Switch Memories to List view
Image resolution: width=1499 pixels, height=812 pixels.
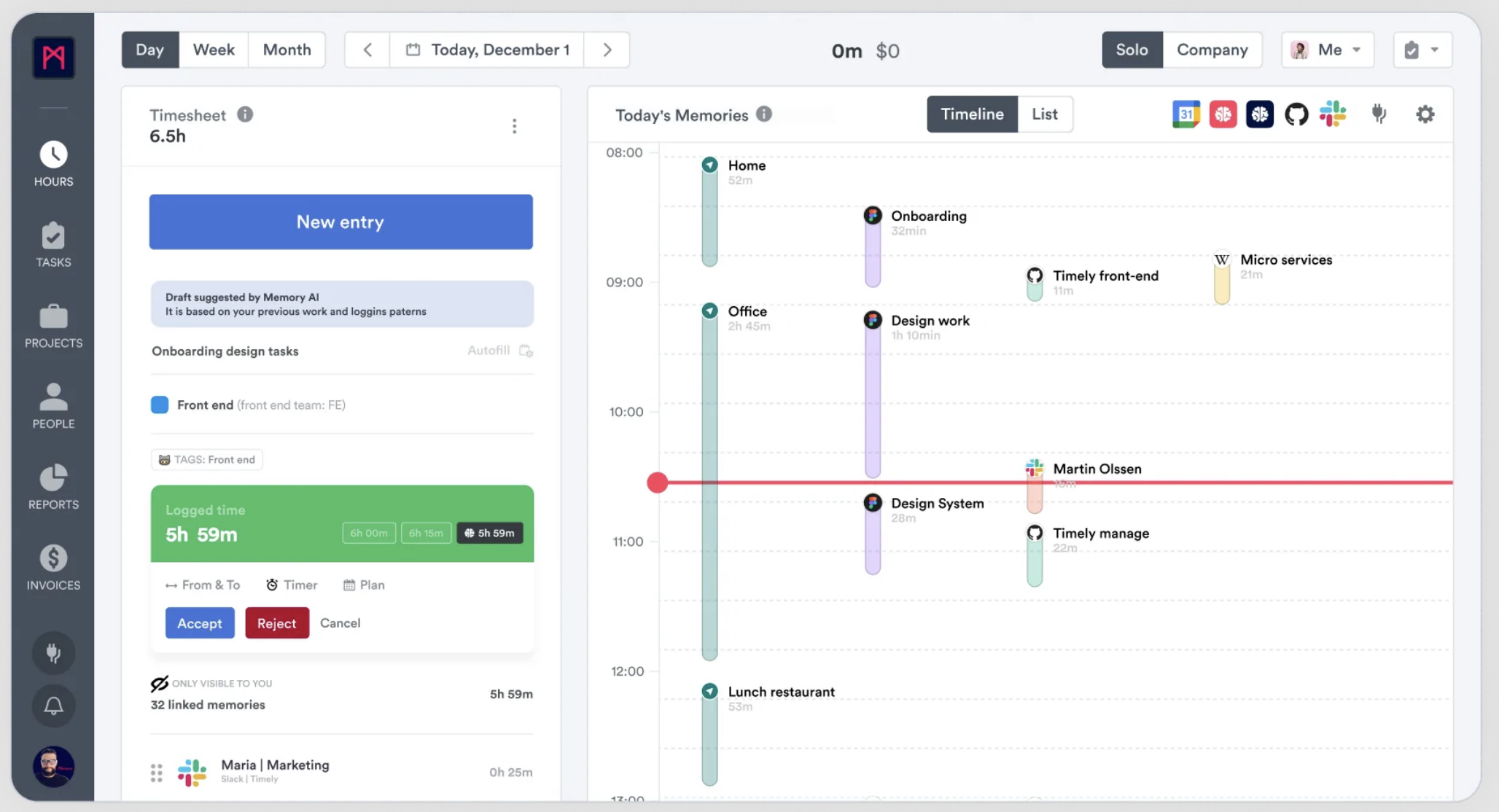tap(1044, 114)
